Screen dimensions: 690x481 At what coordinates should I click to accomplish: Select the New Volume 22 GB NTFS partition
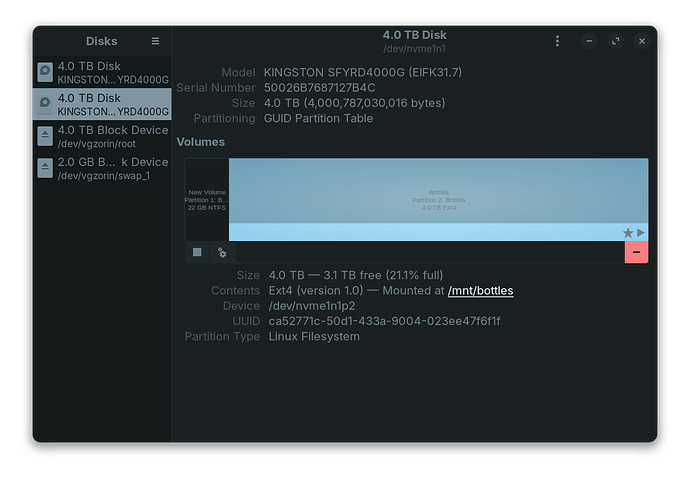(x=207, y=199)
